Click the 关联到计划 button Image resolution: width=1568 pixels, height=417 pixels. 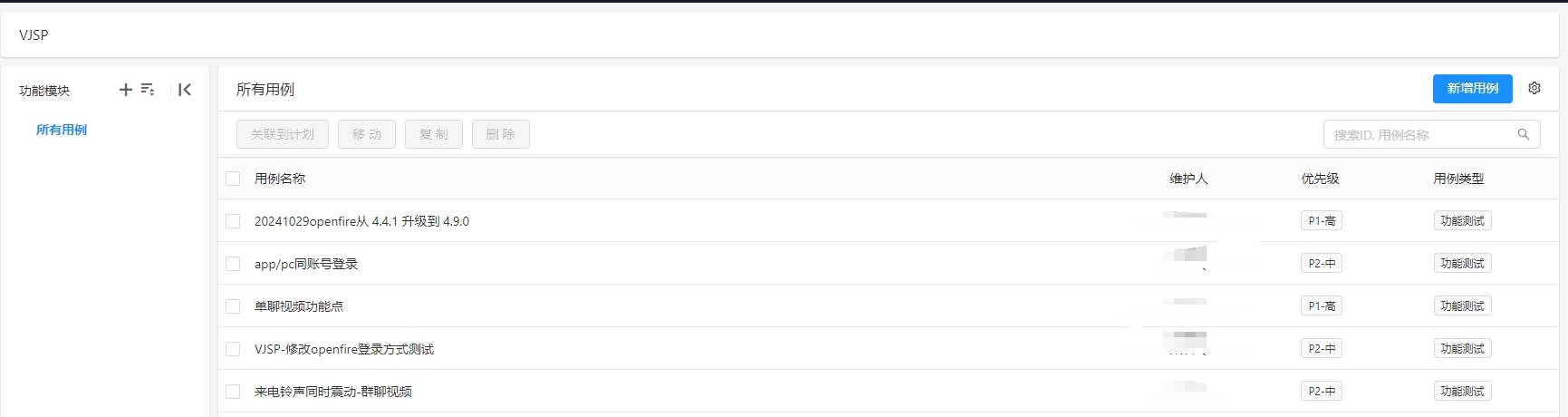point(283,134)
